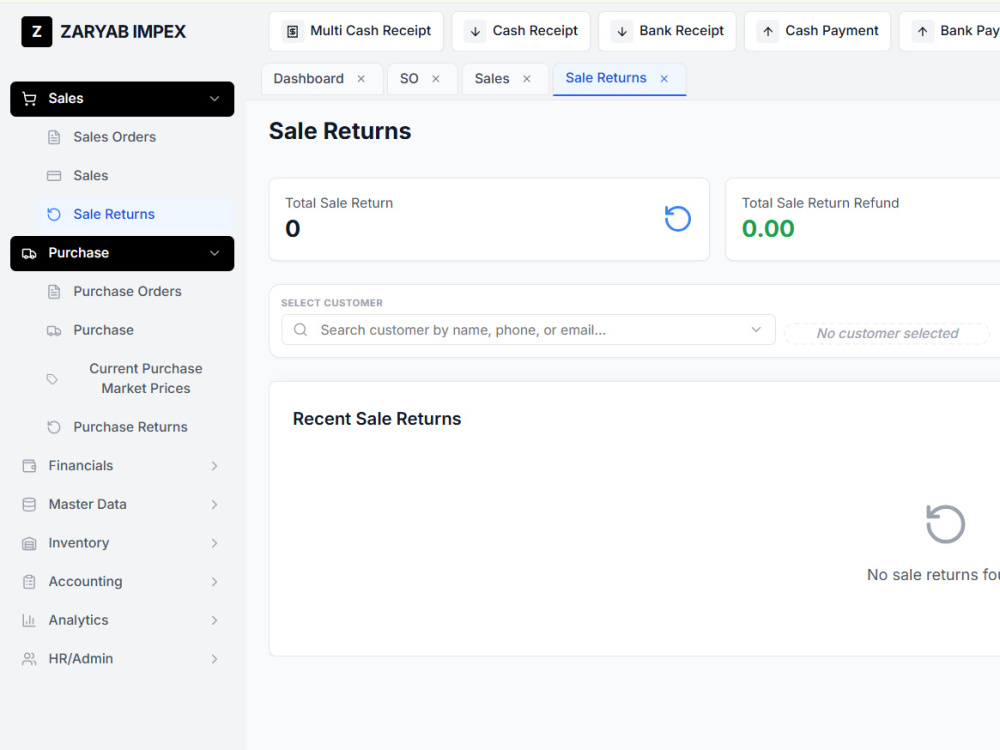The width and height of the screenshot is (1000, 750).
Task: Open the Cash Receipt button
Action: [x=521, y=31]
